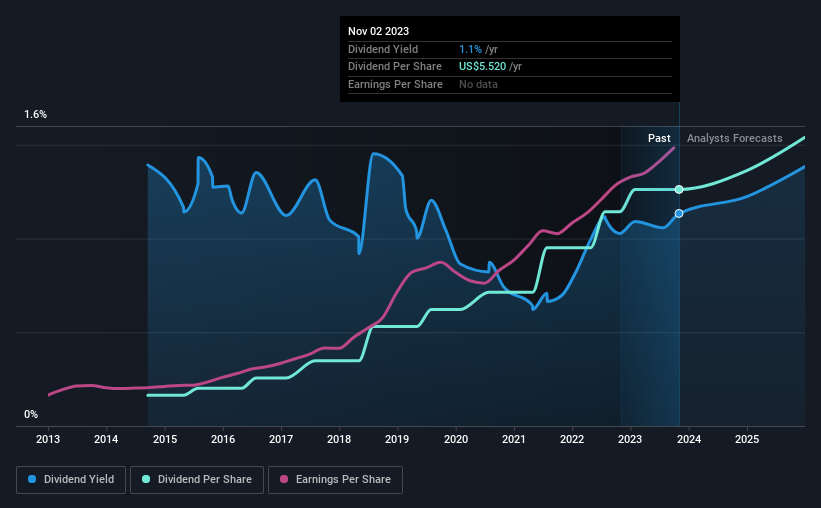Click the teal Dividend Per Share legend dot
This screenshot has height=508, width=821.
146,479
